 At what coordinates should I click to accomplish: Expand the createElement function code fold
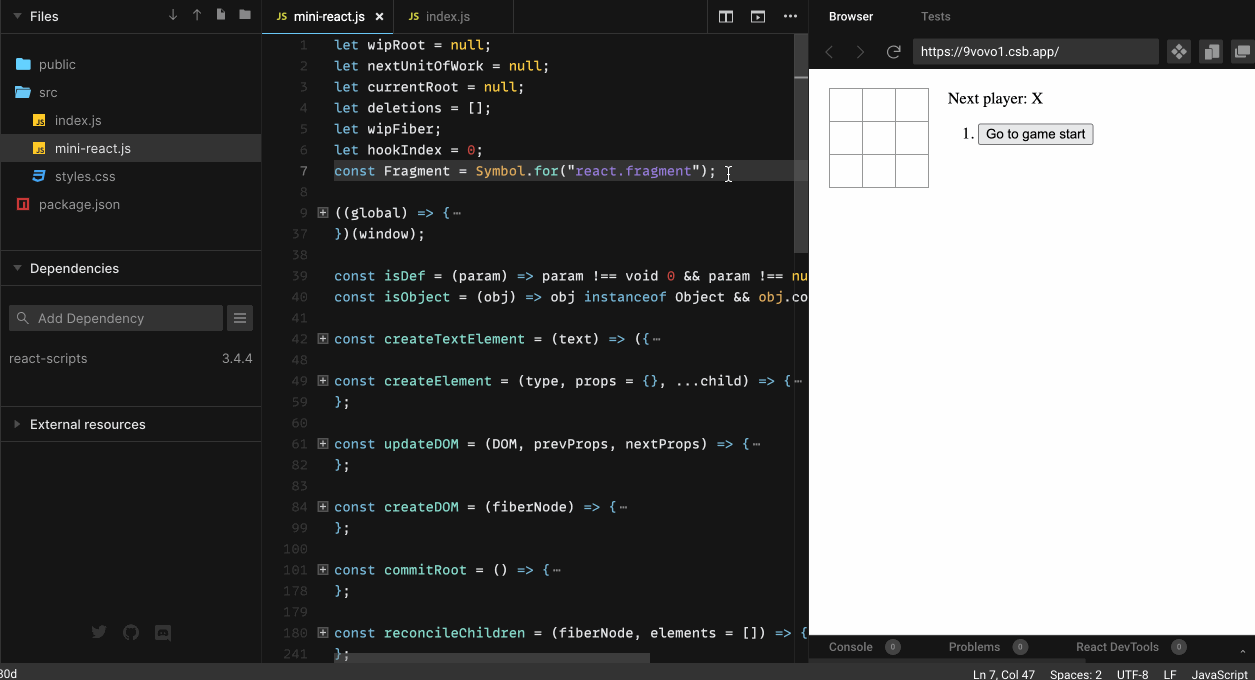pyautogui.click(x=322, y=380)
